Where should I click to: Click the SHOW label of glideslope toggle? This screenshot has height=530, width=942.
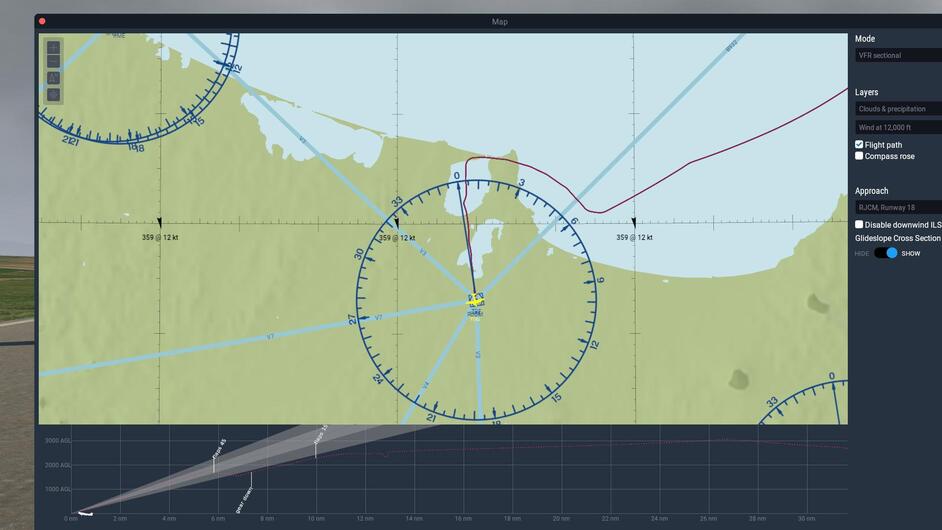[x=911, y=254]
